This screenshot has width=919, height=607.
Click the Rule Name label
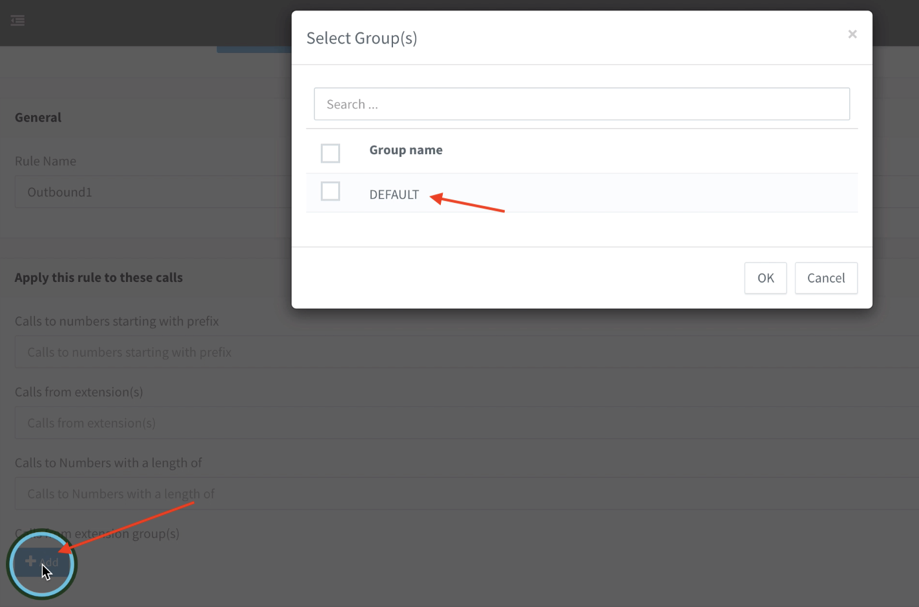click(x=45, y=161)
